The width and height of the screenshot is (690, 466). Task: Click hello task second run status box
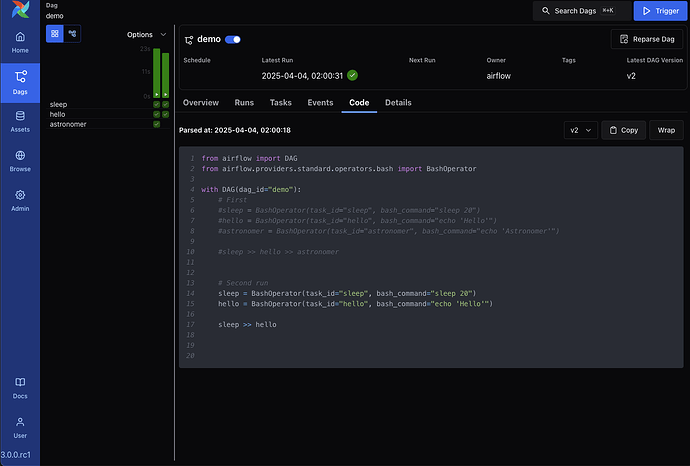(165, 114)
